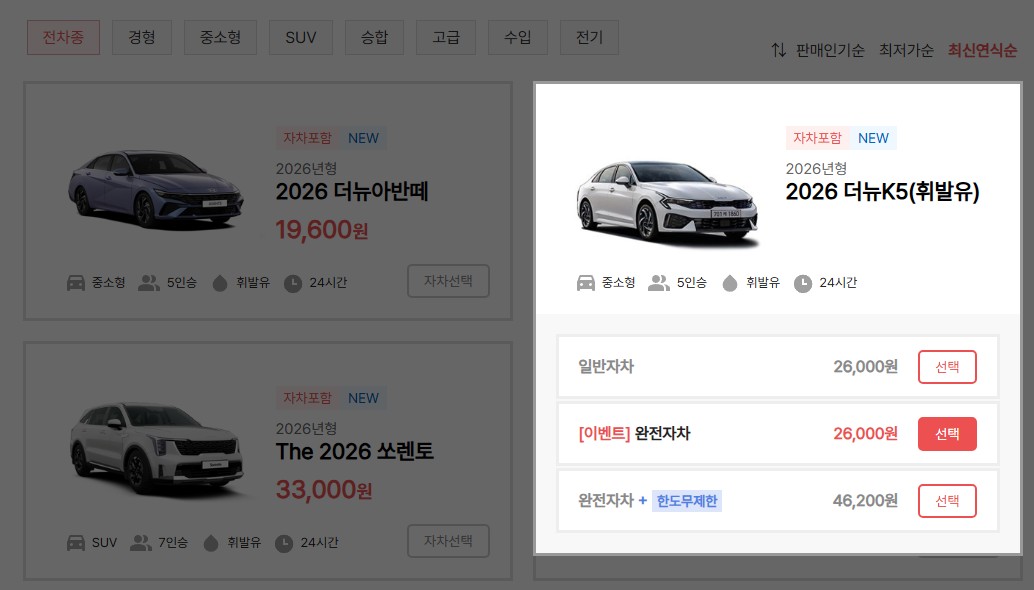Click the car-type icon on 쏘렌토 card
The height and width of the screenshot is (590, 1034).
pyautogui.click(x=76, y=543)
